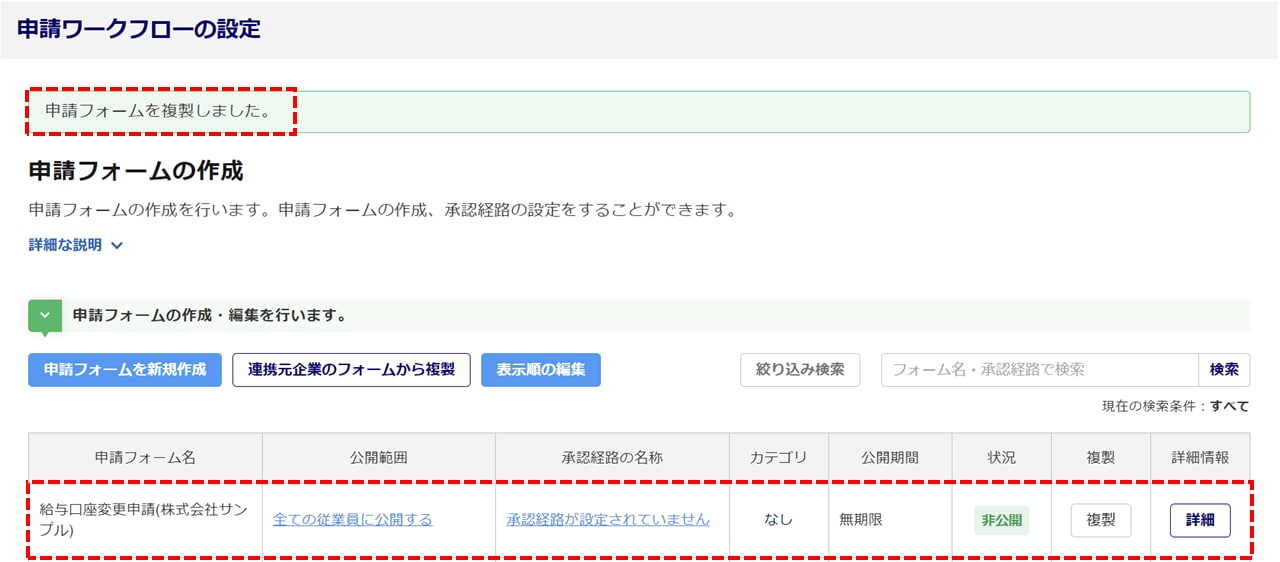Open 詳細 for the 給与口座変更申請 form

[1200, 521]
